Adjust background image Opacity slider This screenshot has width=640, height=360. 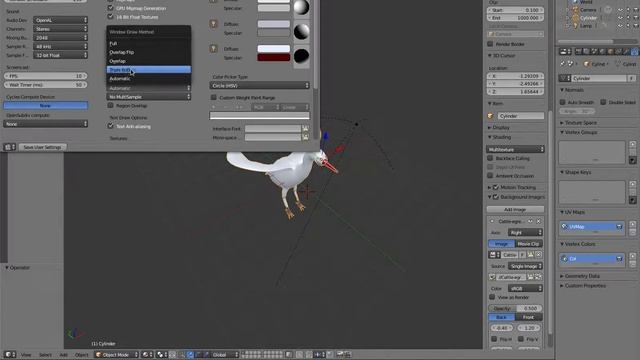tap(515, 308)
